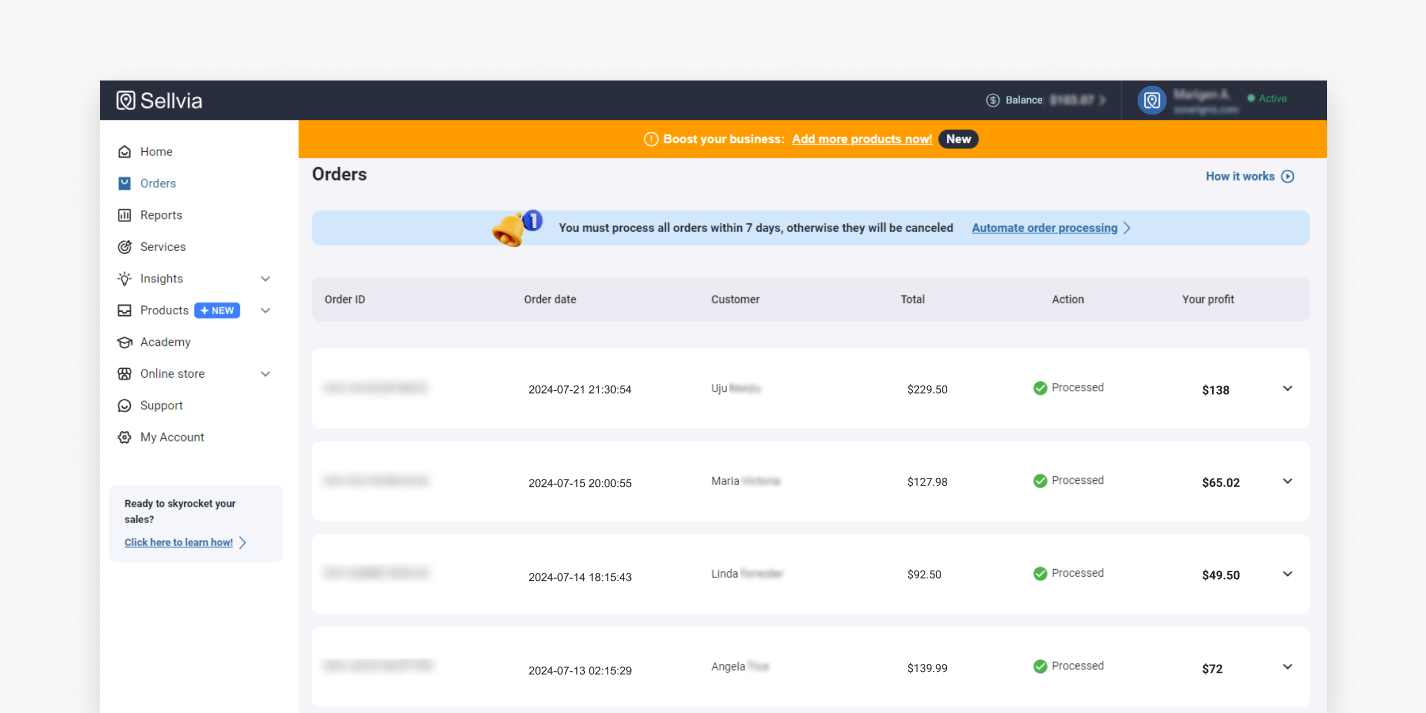
Task: Click How it works play button
Action: coord(1288,177)
